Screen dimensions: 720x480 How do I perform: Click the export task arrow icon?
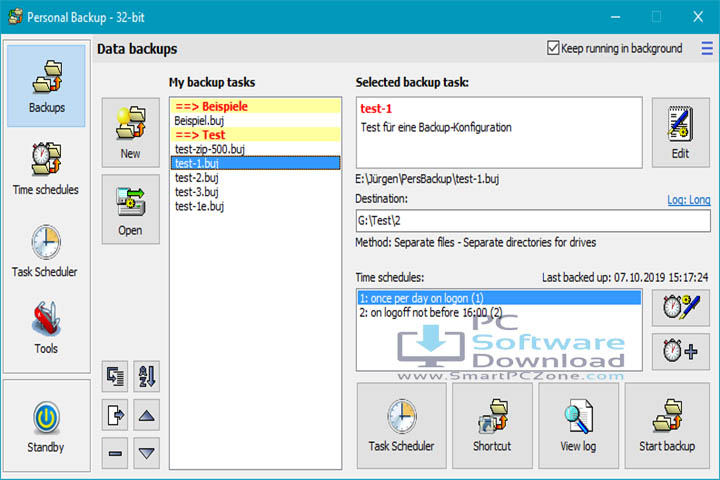[x=115, y=415]
